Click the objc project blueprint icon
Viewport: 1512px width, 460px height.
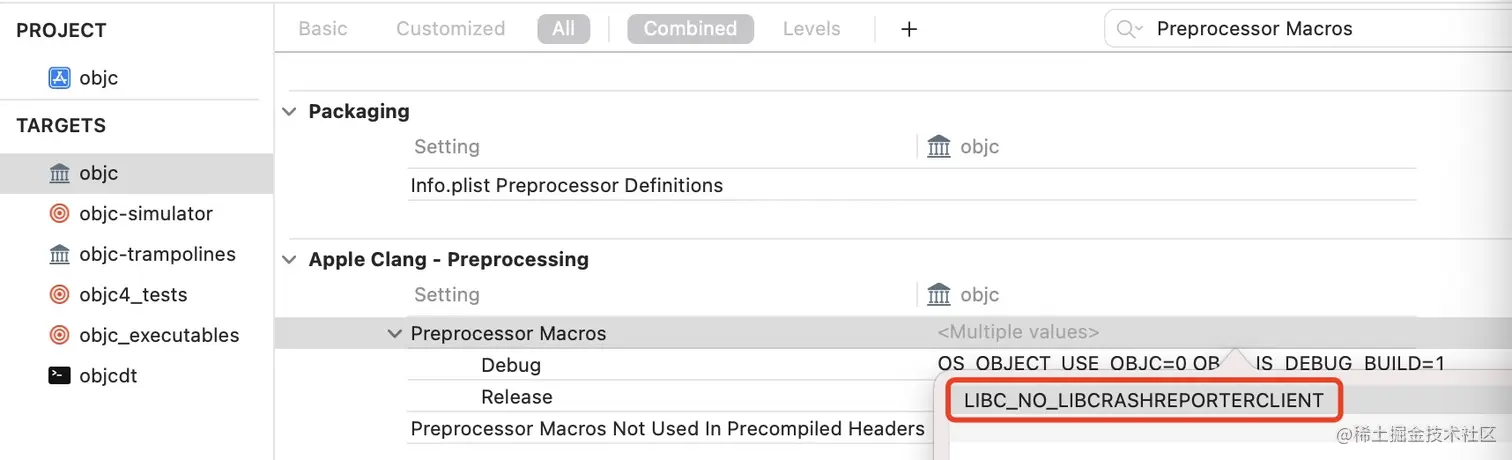pyautogui.click(x=60, y=78)
